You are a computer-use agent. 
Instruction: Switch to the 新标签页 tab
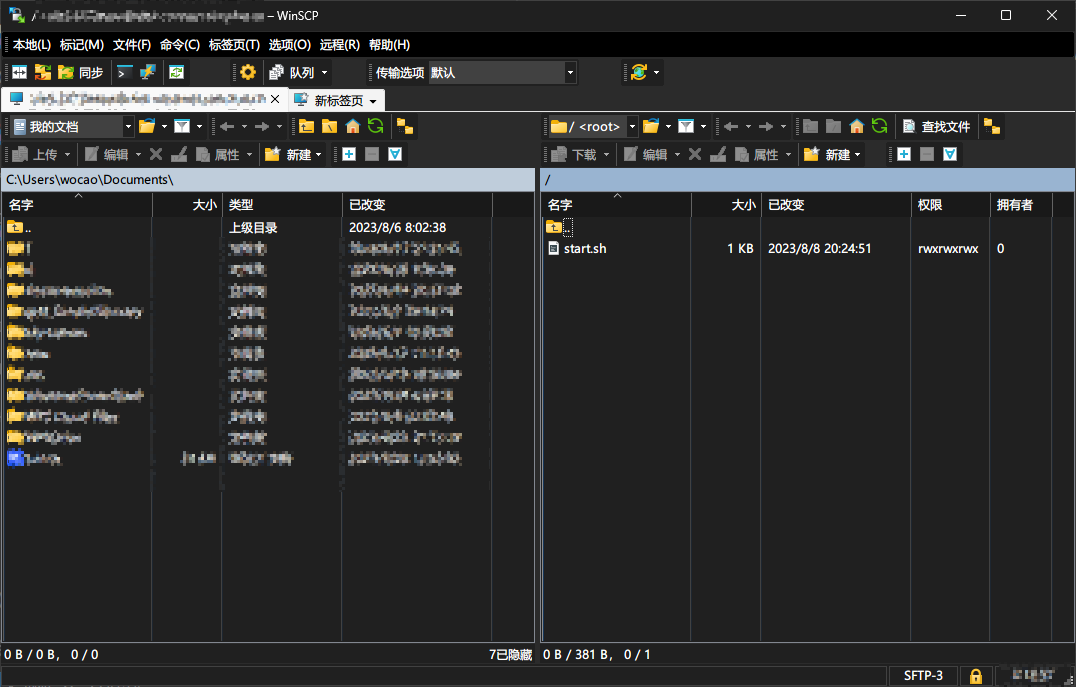pyautogui.click(x=338, y=101)
